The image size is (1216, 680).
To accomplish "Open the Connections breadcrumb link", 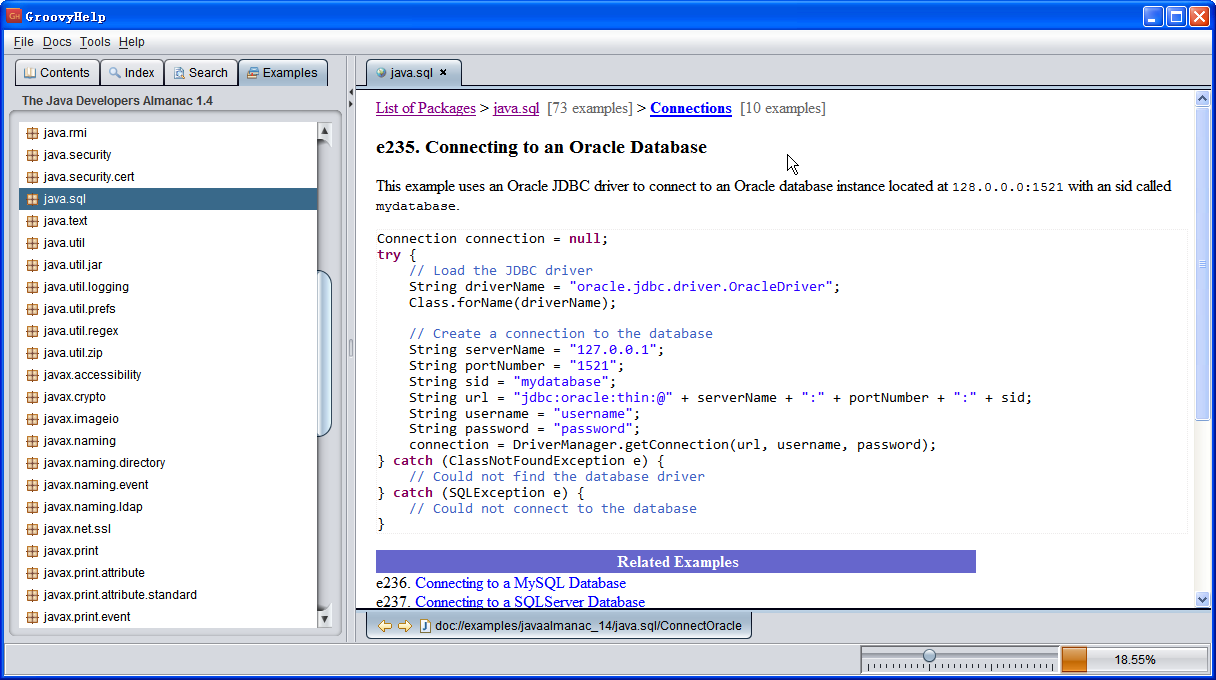I will (691, 108).
